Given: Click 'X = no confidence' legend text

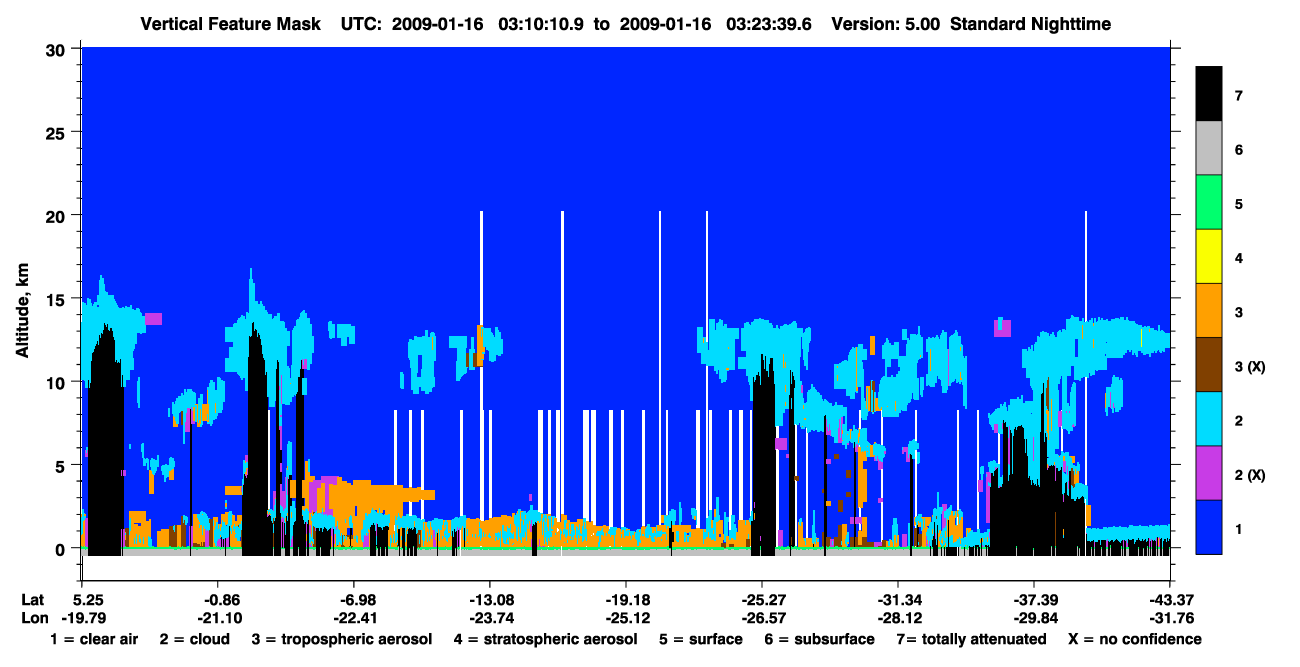Looking at the screenshot, I should tap(1135, 639).
